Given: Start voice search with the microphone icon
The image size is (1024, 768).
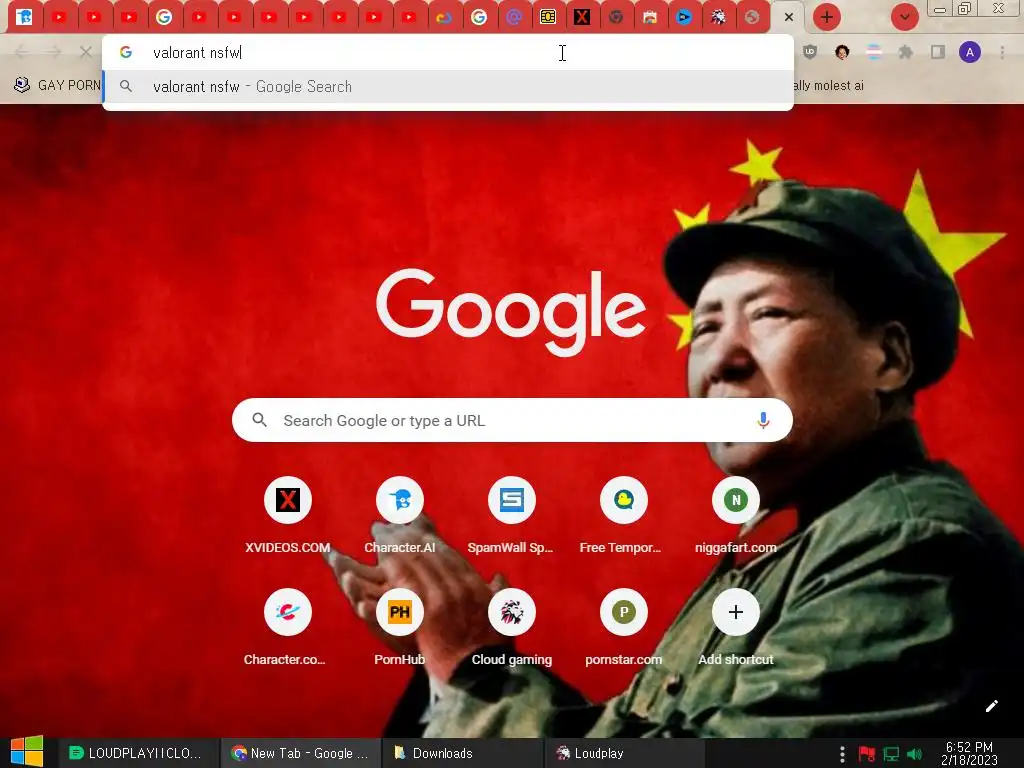Looking at the screenshot, I should [763, 420].
